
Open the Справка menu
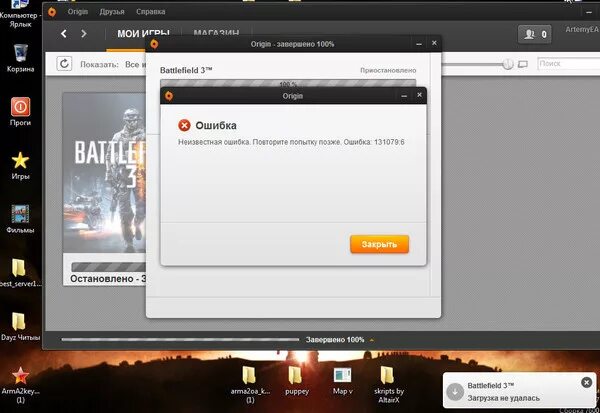(x=151, y=12)
